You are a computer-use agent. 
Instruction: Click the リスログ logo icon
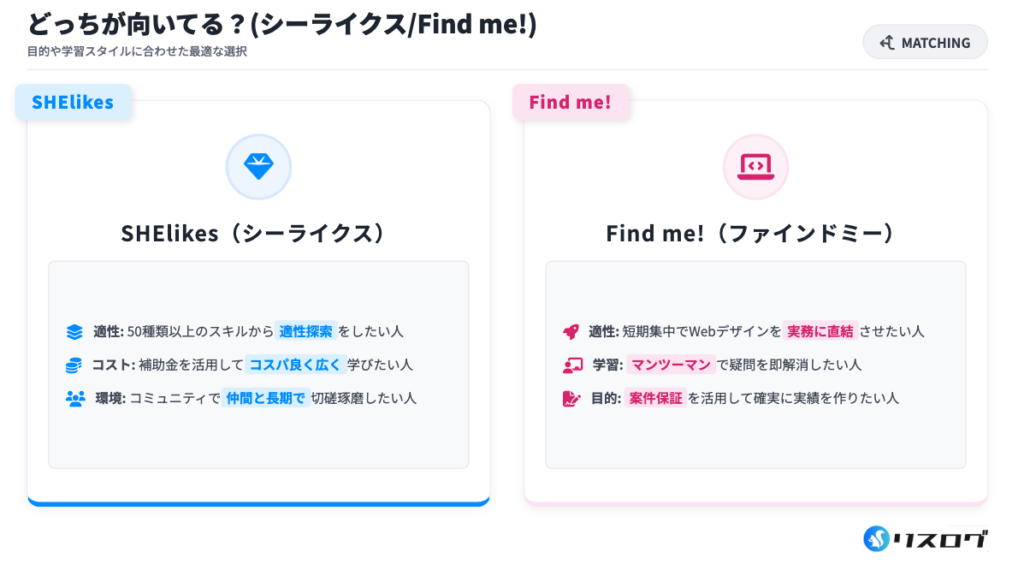877,538
